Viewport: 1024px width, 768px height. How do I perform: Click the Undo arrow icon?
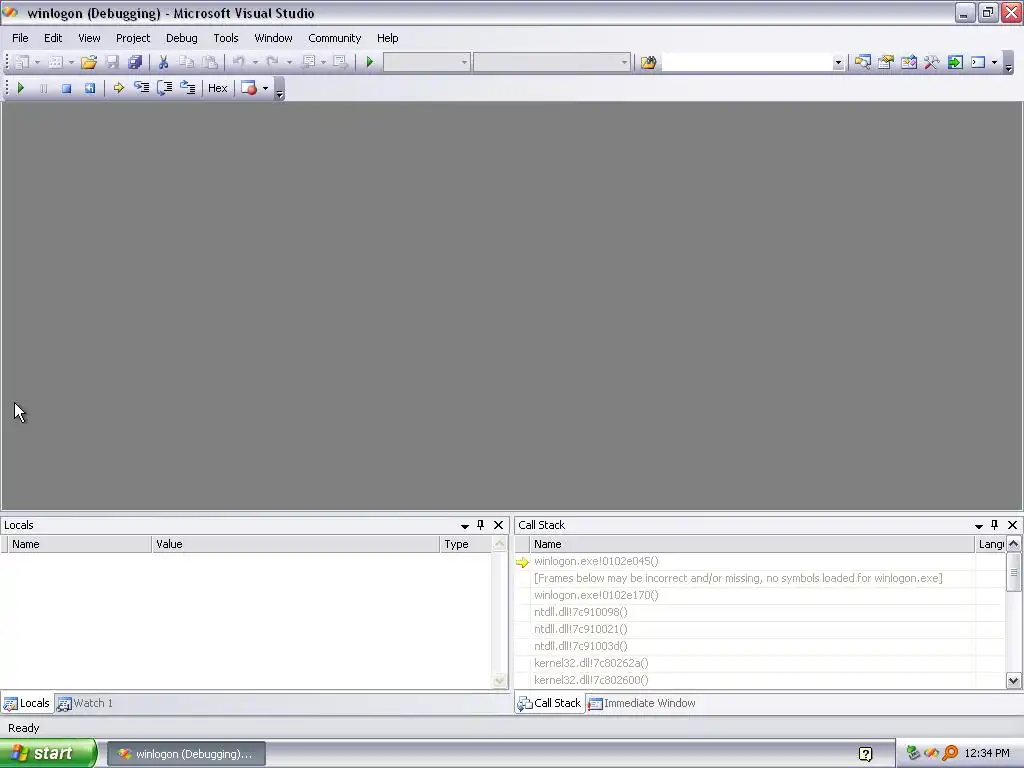[x=238, y=62]
